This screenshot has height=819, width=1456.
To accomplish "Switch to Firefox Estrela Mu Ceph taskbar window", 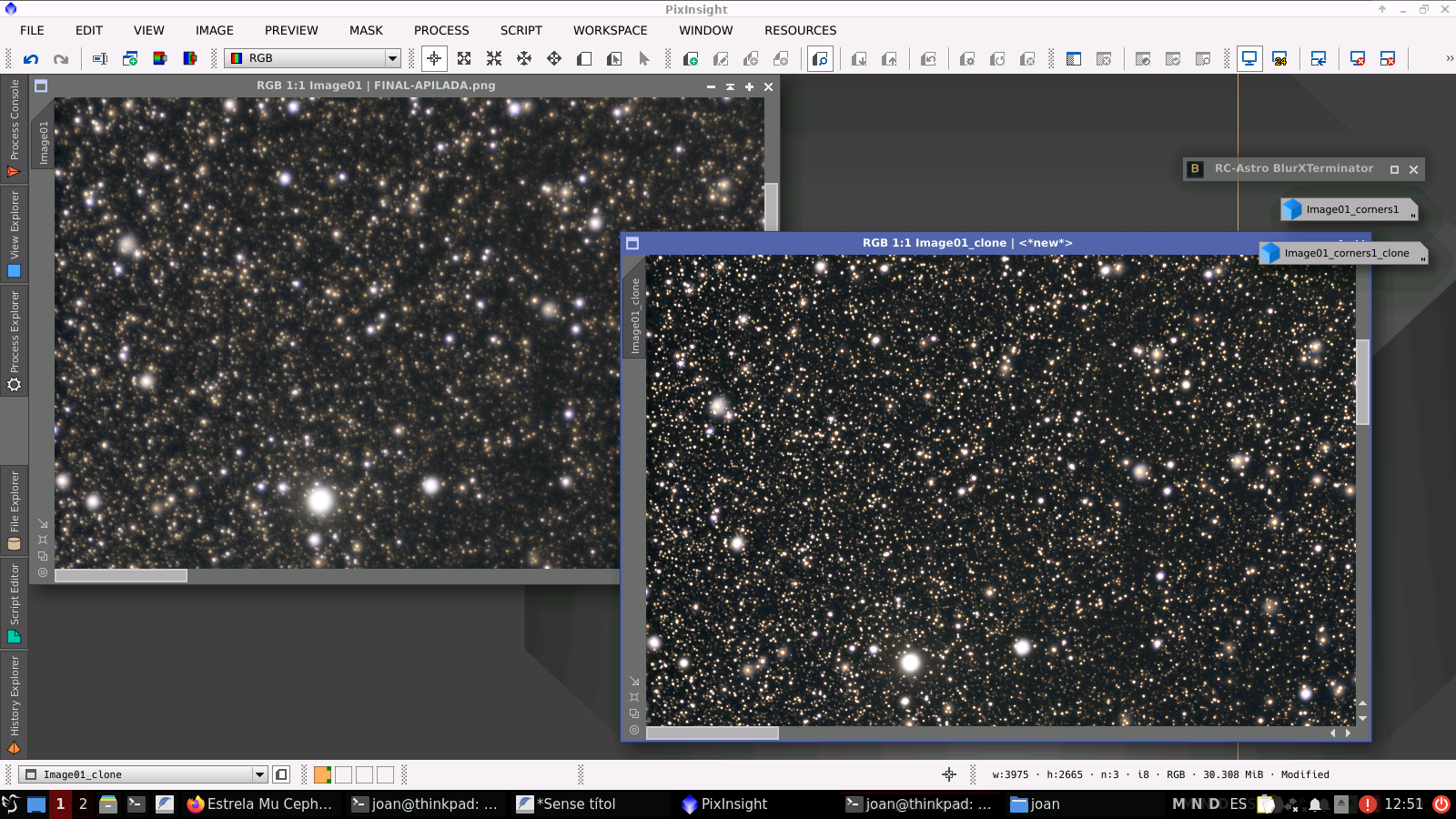I will (x=259, y=804).
